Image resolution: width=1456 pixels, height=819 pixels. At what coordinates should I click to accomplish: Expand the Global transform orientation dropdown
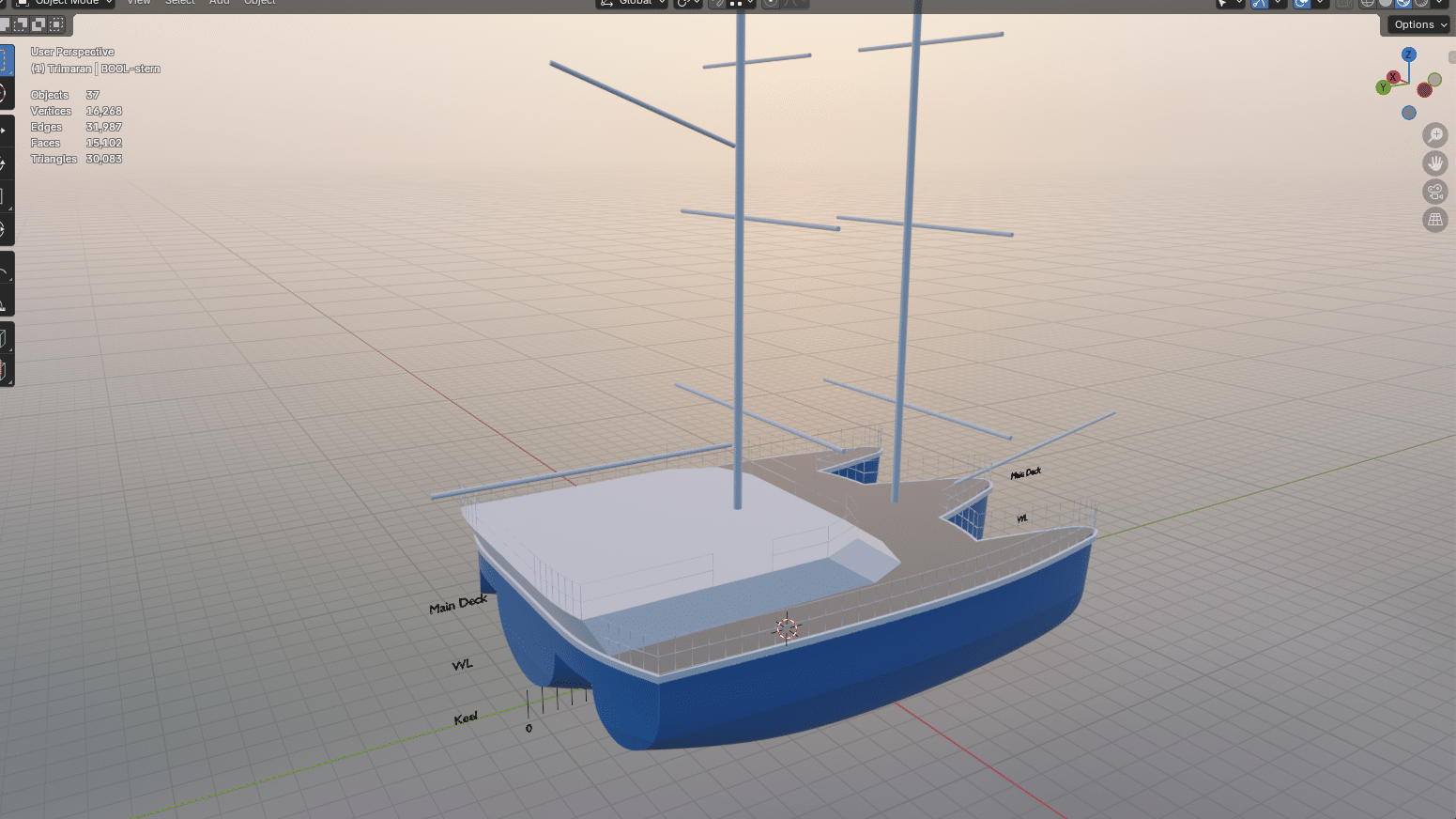pos(633,3)
